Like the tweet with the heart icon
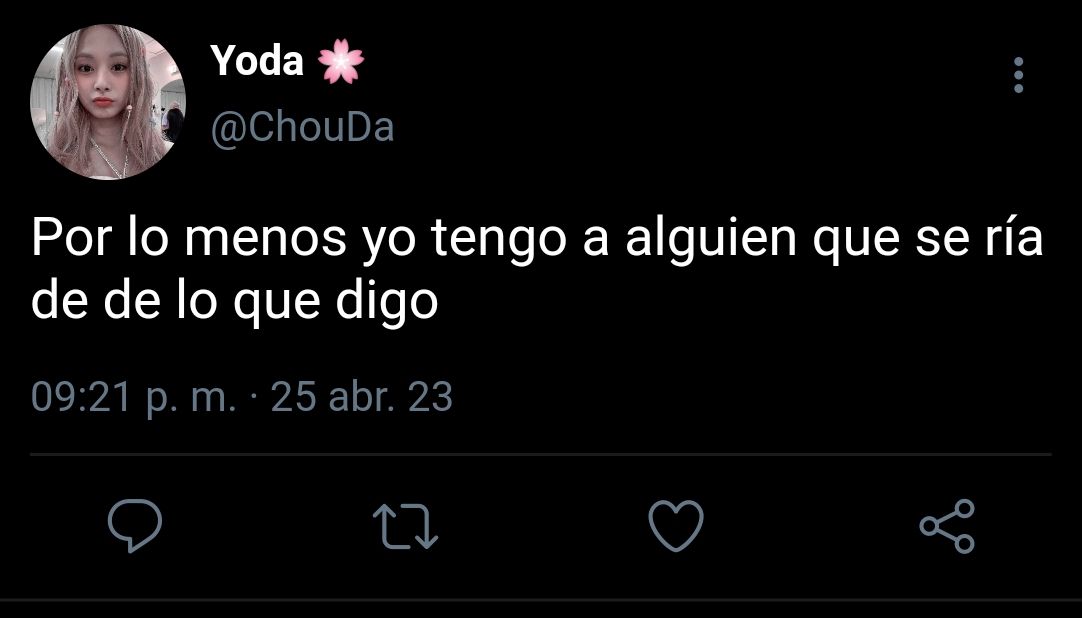Viewport: 1082px width, 618px height. tap(676, 526)
